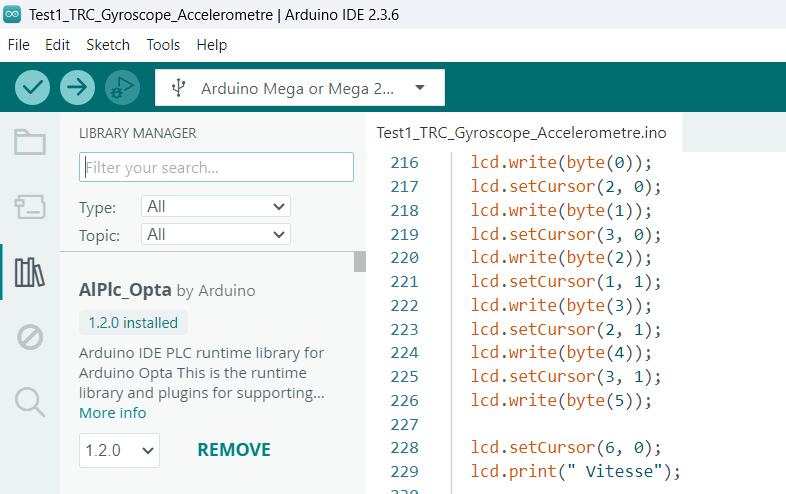Image resolution: width=786 pixels, height=494 pixels.
Task: Open Search using the magnifier icon
Action: tap(30, 402)
